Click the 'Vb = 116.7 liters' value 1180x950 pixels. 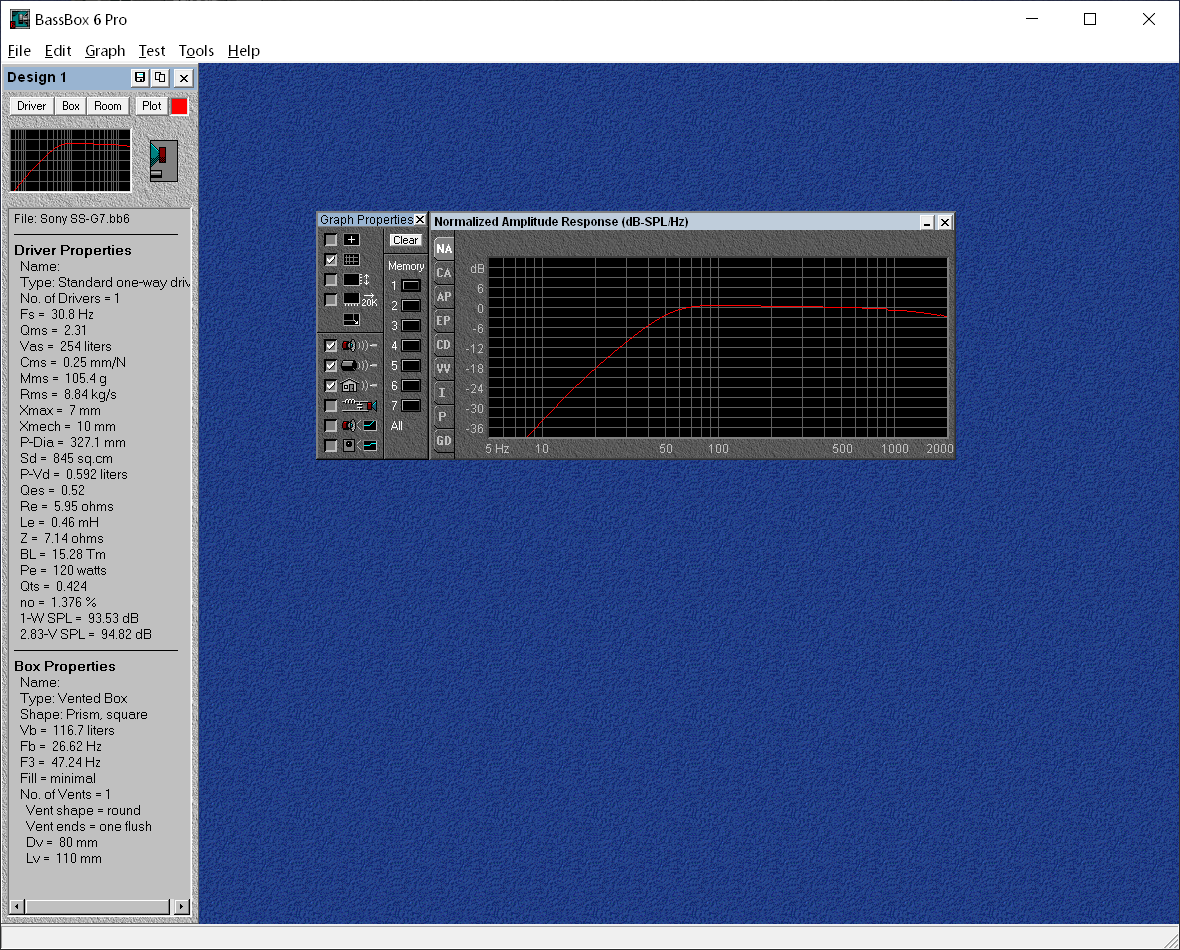[67, 730]
